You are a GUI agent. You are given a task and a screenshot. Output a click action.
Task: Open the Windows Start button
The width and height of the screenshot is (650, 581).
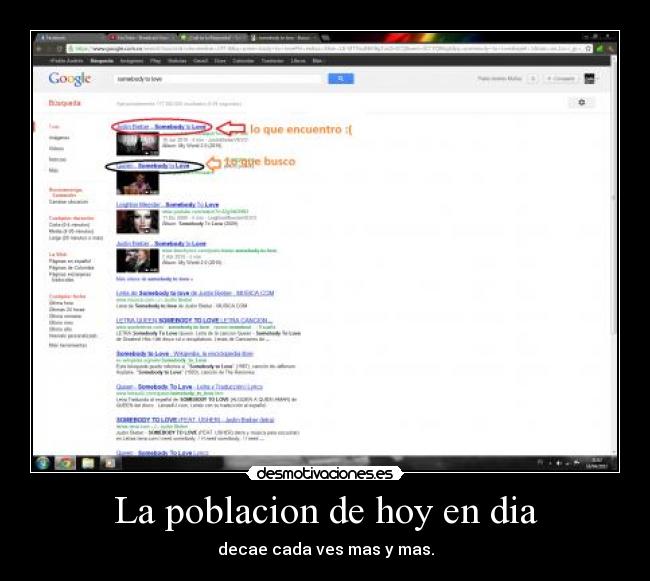point(42,462)
